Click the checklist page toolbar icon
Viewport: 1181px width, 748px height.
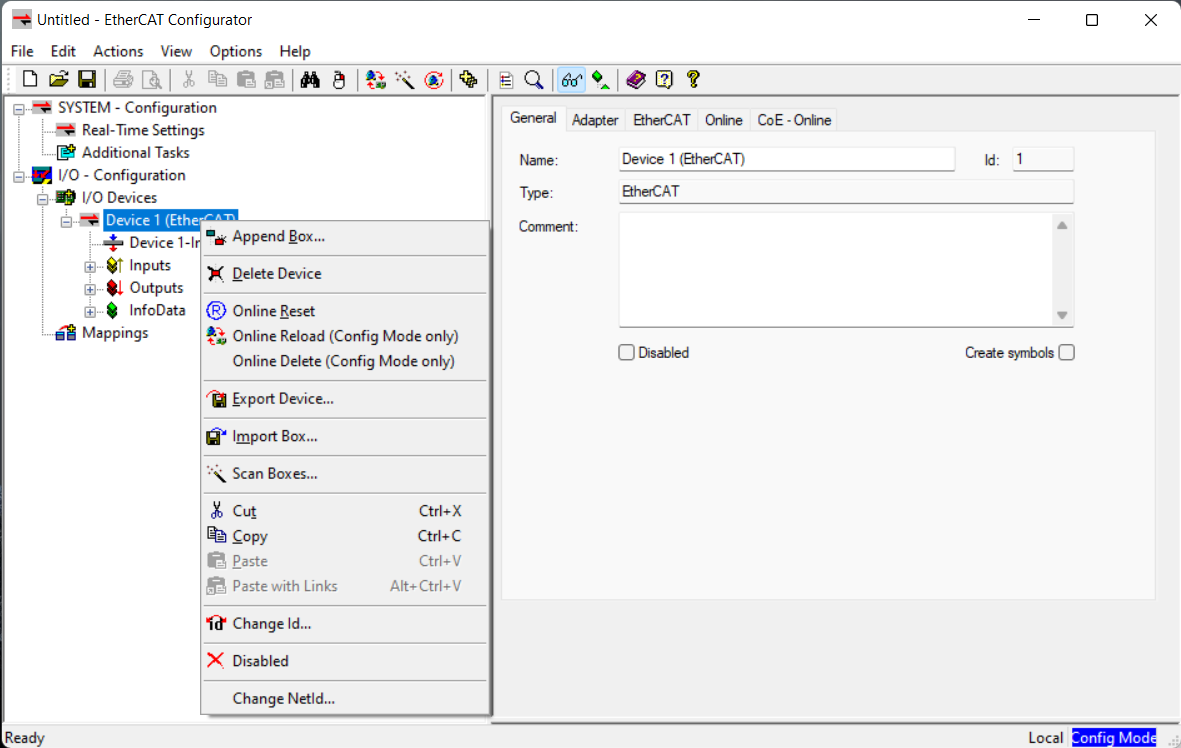tap(505, 79)
